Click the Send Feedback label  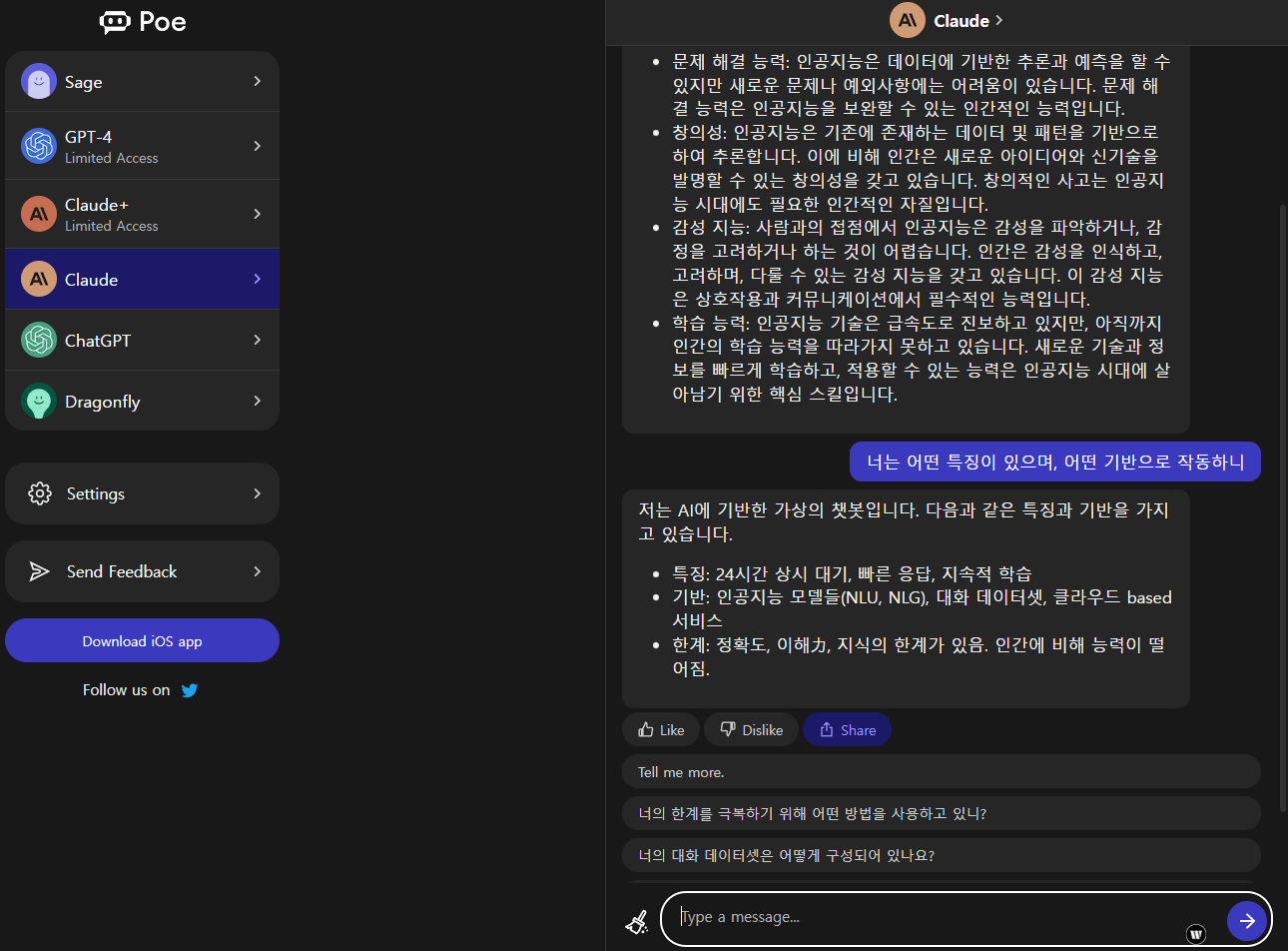pyautogui.click(x=122, y=571)
